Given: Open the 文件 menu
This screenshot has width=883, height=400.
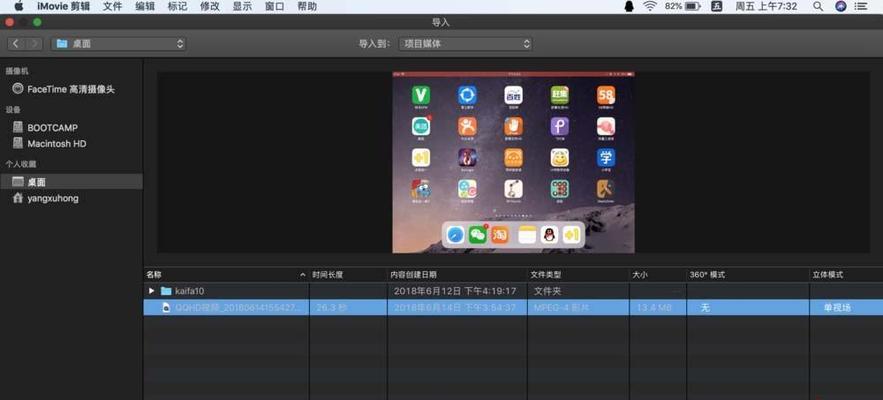Looking at the screenshot, I should point(113,7).
